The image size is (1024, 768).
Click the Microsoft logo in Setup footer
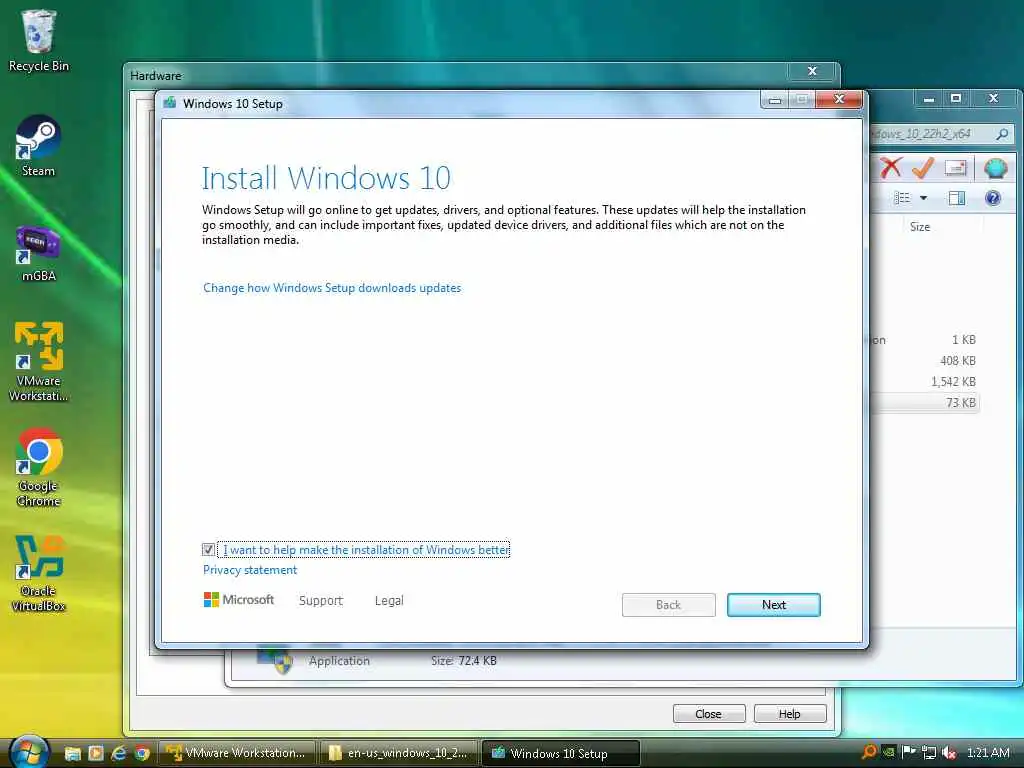(x=239, y=600)
